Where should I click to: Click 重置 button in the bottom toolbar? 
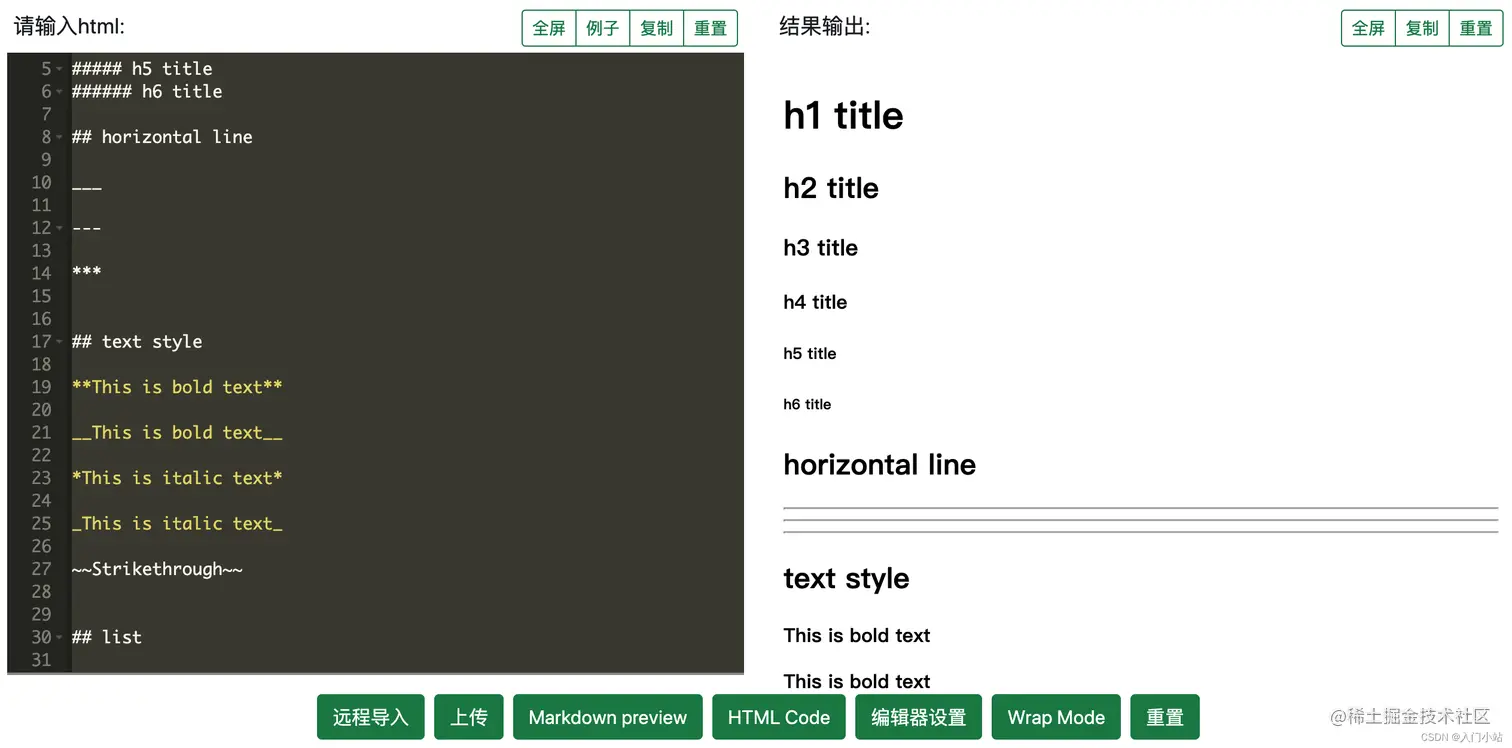[1165, 717]
